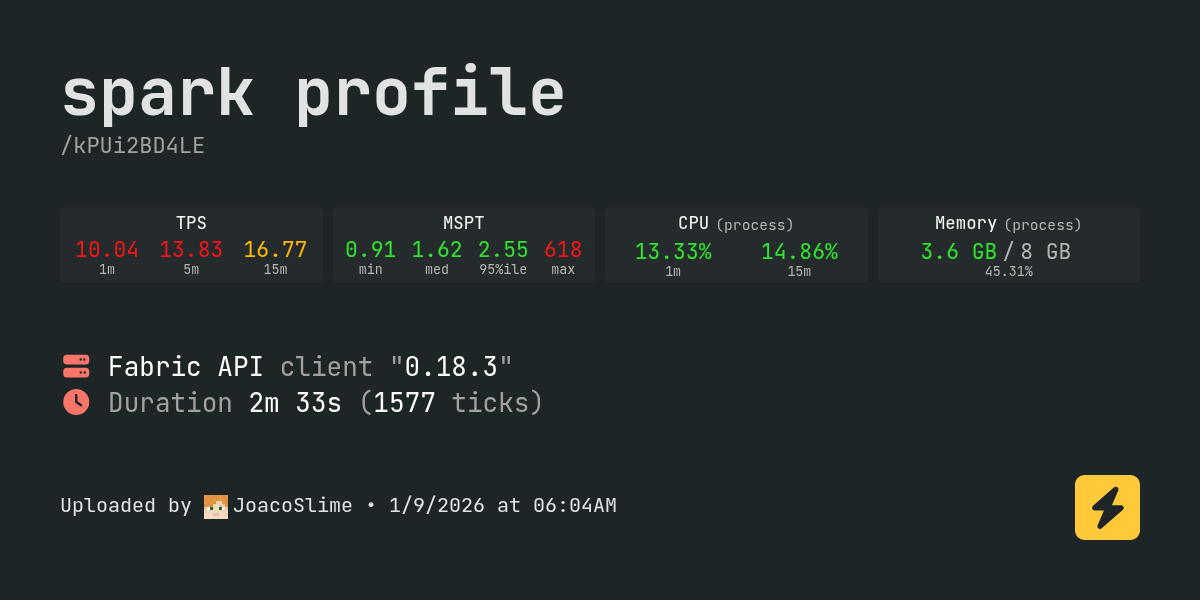Viewport: 1200px width, 600px height.
Task: Click JoacoSlime's player head avatar
Action: coord(215,506)
